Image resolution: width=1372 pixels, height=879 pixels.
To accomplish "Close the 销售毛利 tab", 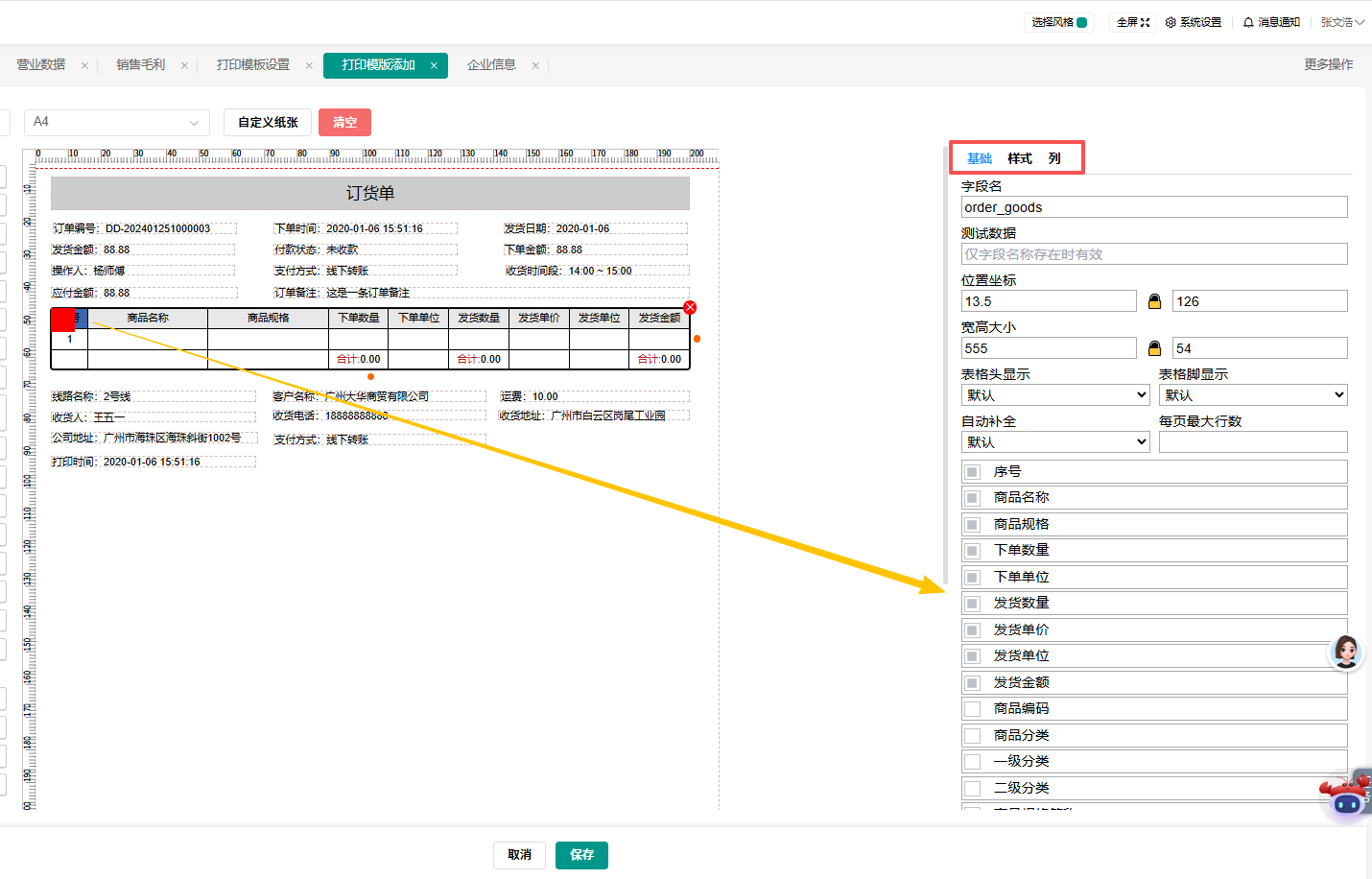I will pos(184,65).
